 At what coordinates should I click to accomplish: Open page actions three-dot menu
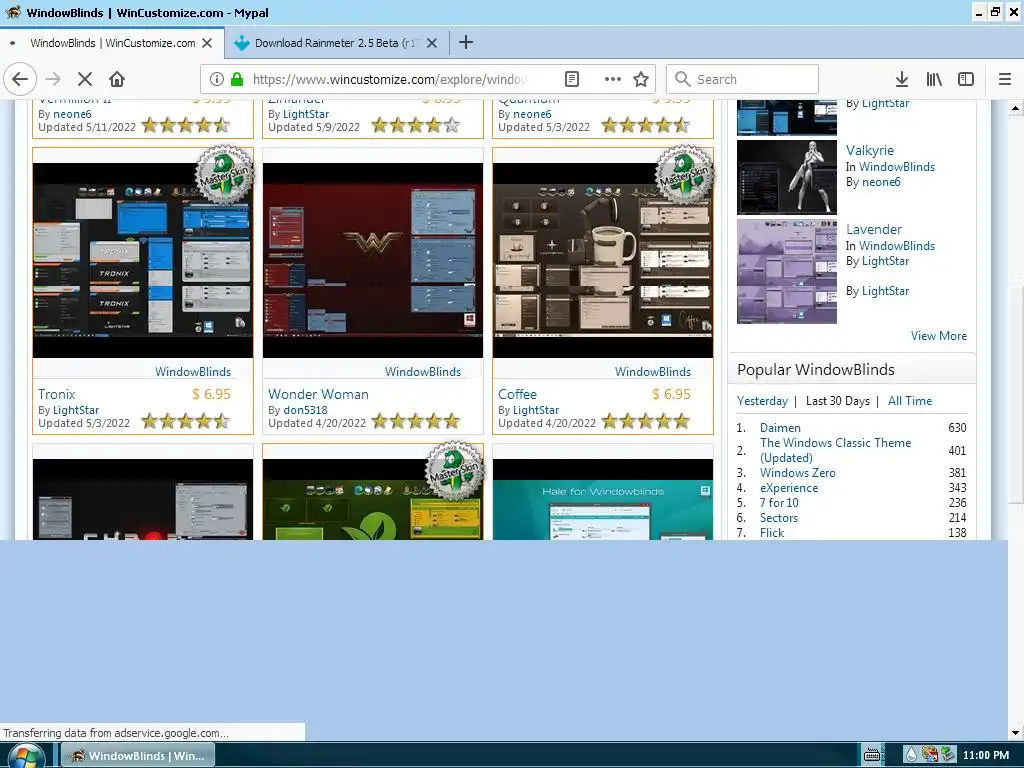click(x=613, y=79)
